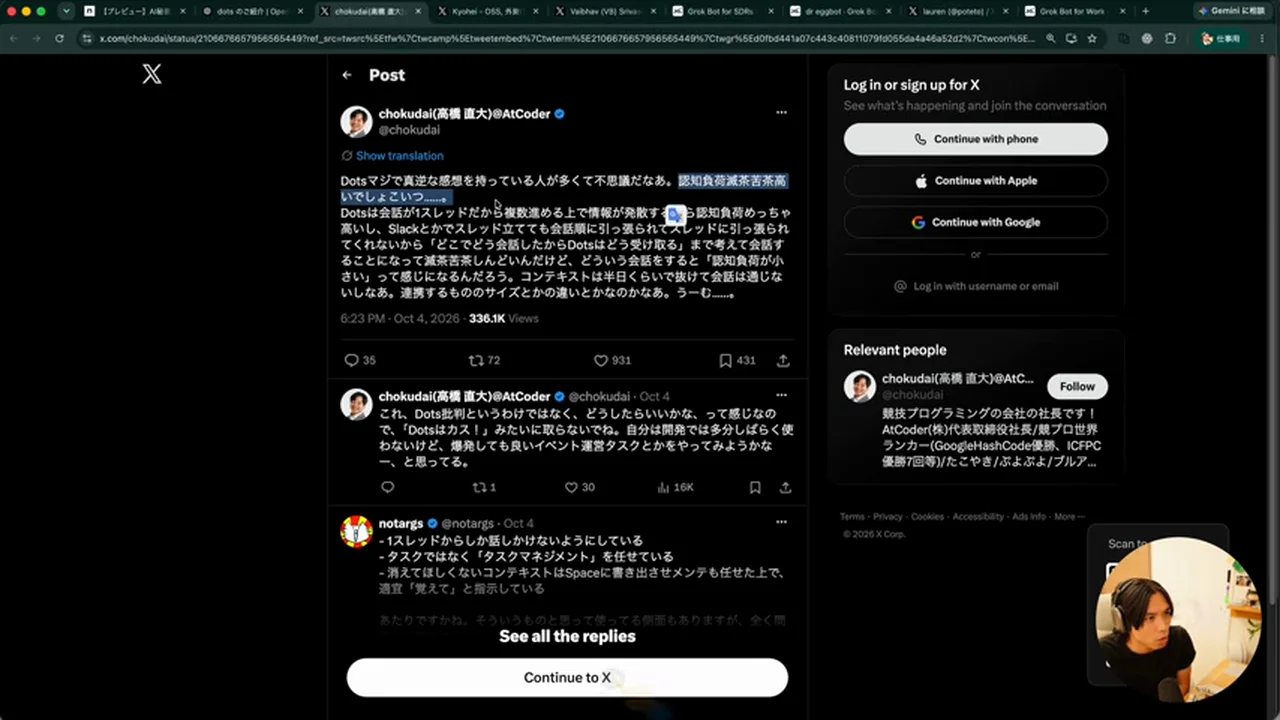
Task: Open more options on chokudai's main post
Action: (x=781, y=112)
